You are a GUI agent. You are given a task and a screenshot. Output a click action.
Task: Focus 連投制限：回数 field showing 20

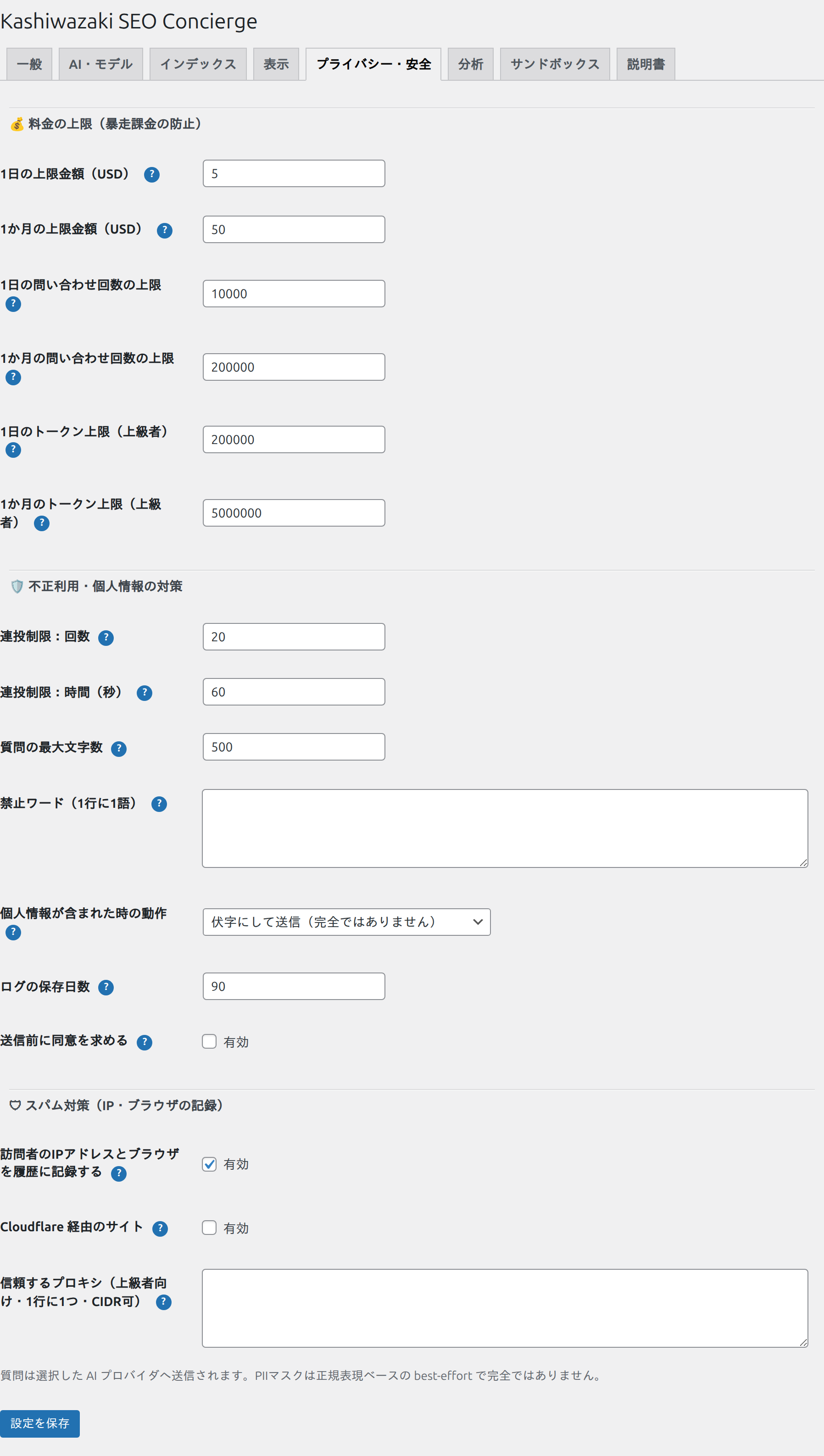[x=294, y=637]
